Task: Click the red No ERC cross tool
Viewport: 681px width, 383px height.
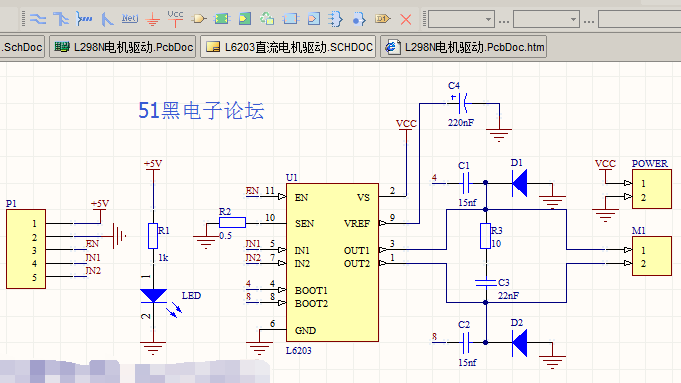Action: point(406,19)
